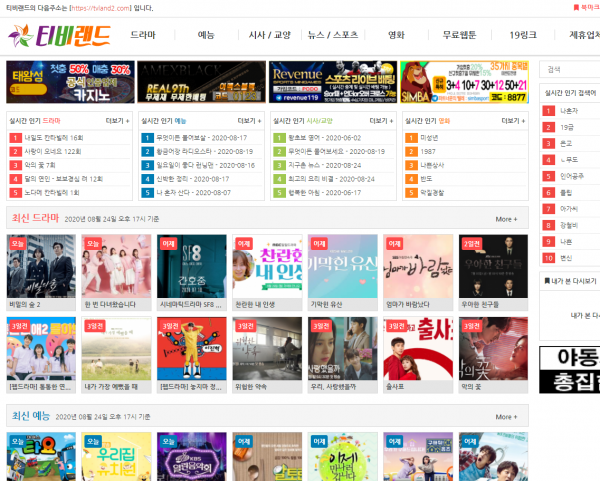The width and height of the screenshot is (600, 481).
Task: Click popular search term 인어공주
Action: coord(572,176)
